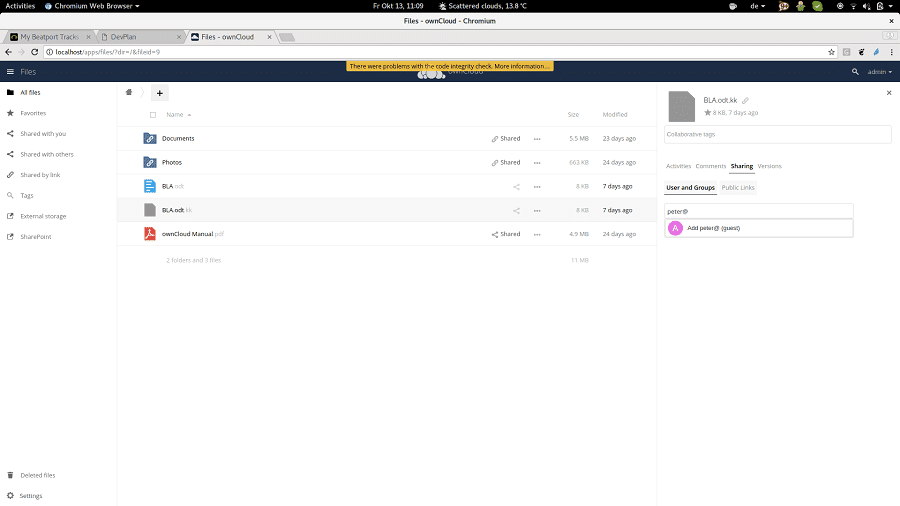Open more actions for Documents row
Screen dimensions: 900x506
pos(537,139)
